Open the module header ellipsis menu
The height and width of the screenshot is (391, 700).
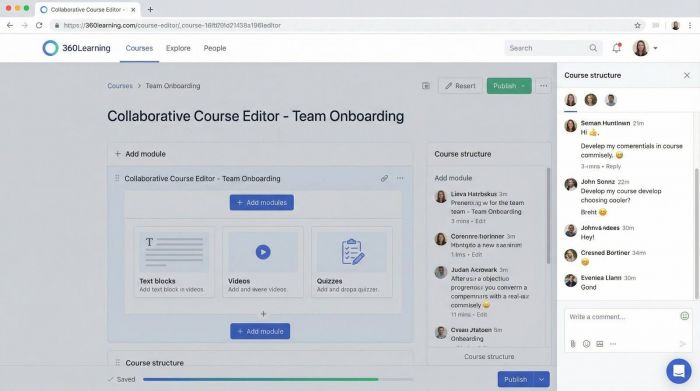click(400, 178)
